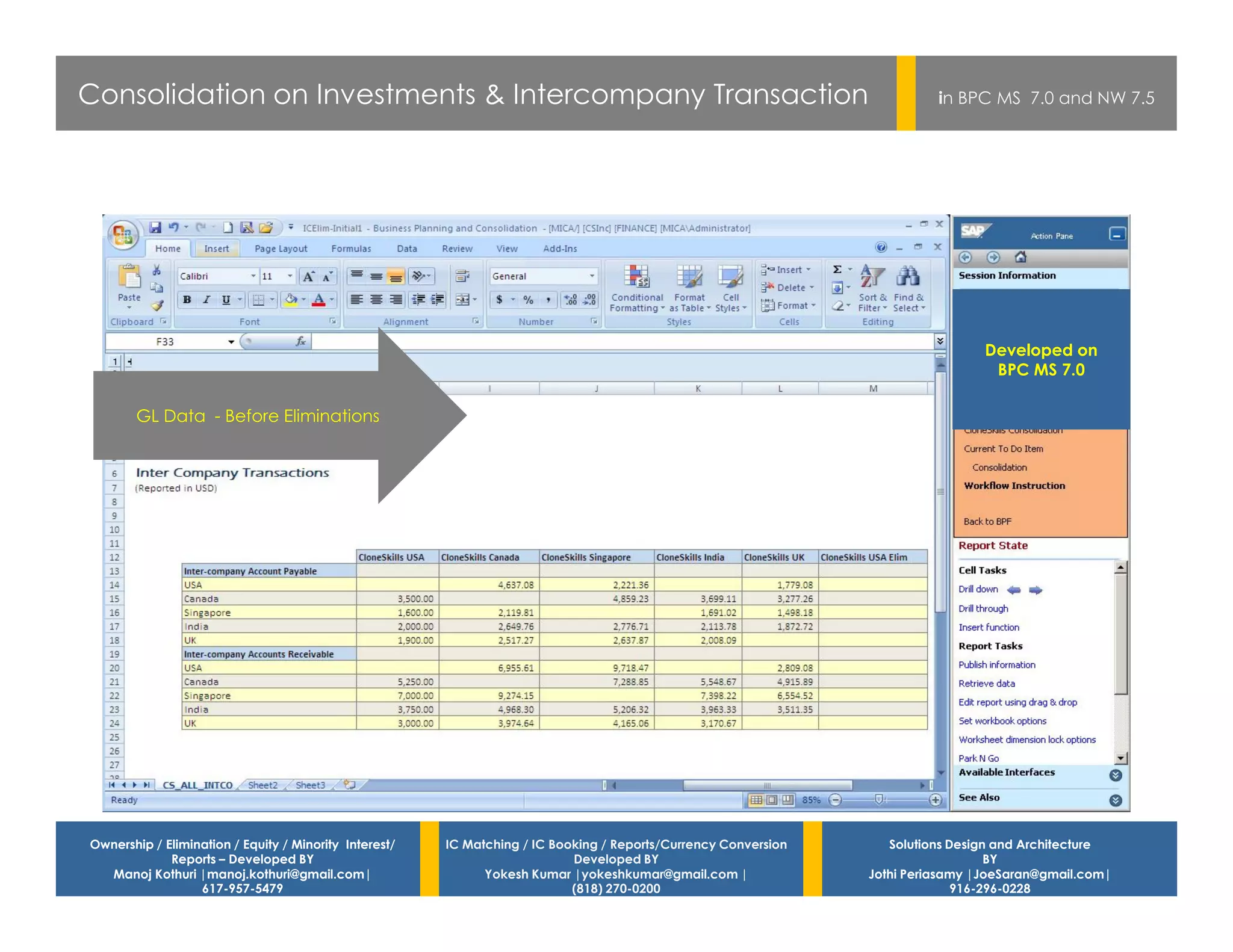Open the Insert ribbon tab
The image size is (1233, 952).
point(217,249)
